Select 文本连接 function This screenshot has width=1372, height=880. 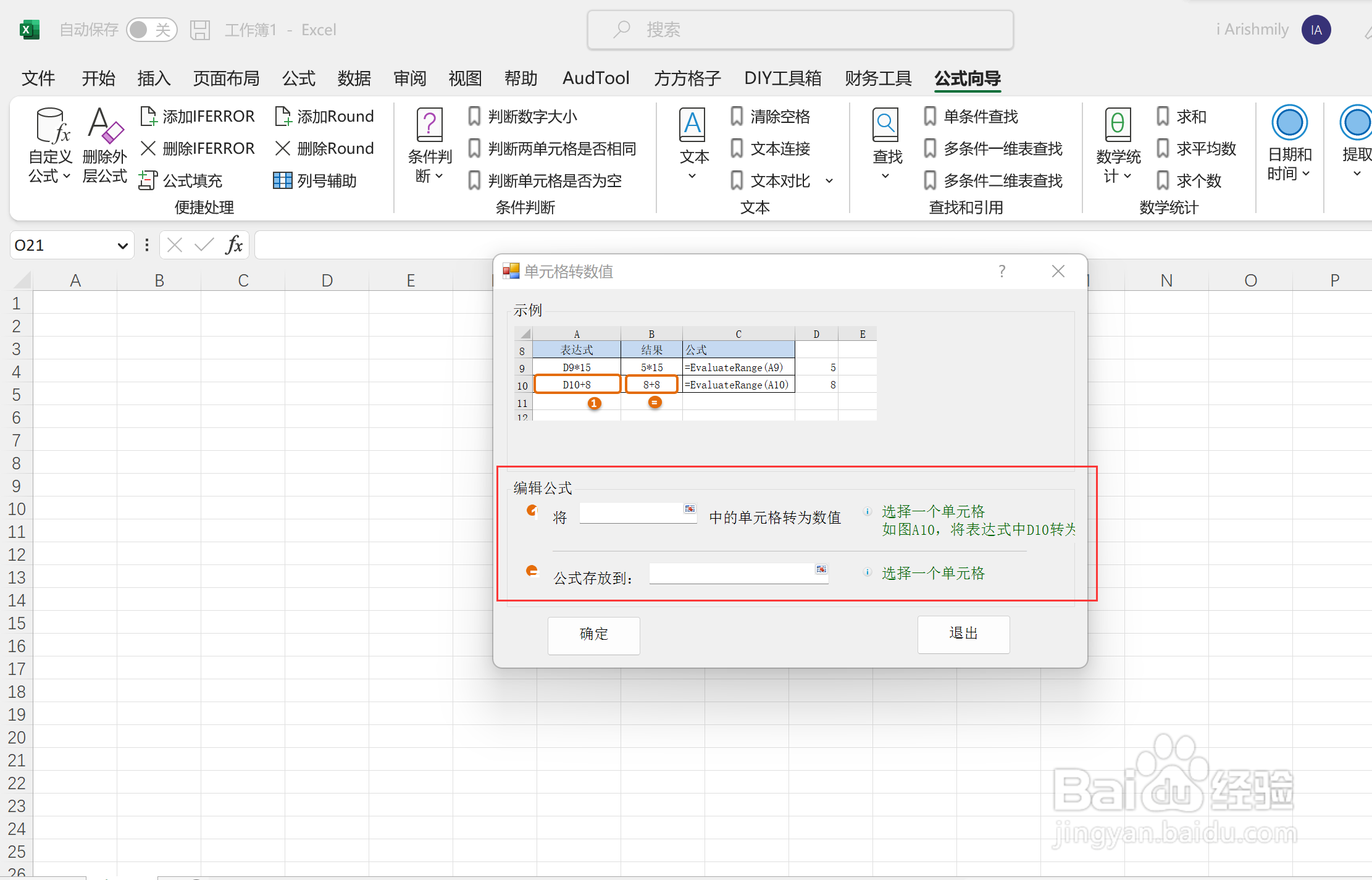coord(770,148)
